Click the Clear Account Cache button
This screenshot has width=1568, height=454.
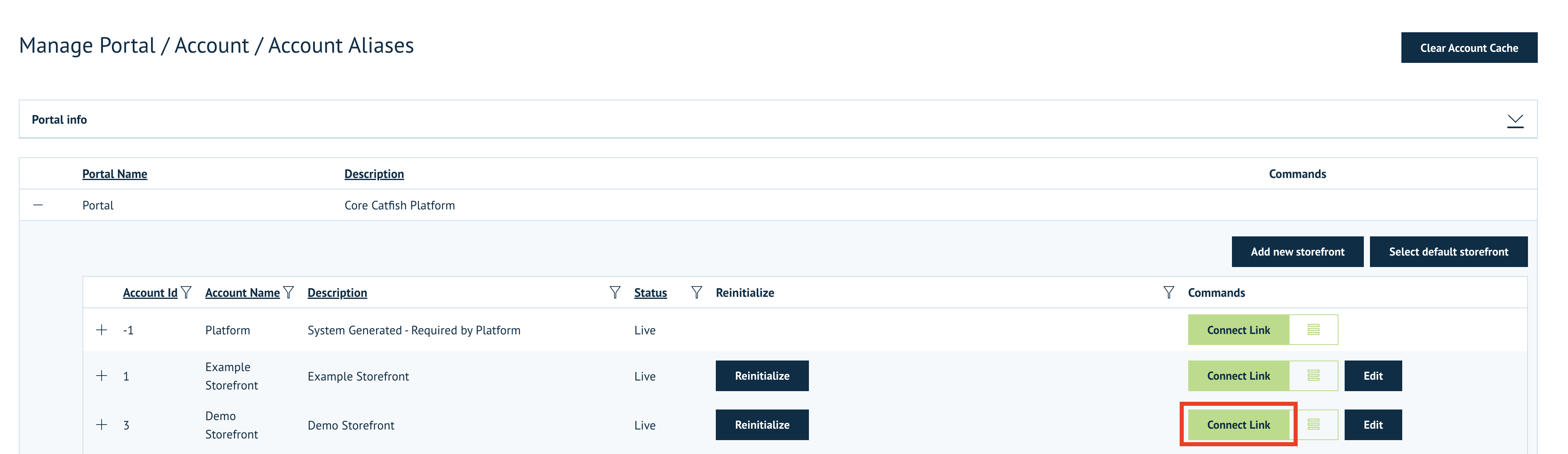[x=1469, y=47]
